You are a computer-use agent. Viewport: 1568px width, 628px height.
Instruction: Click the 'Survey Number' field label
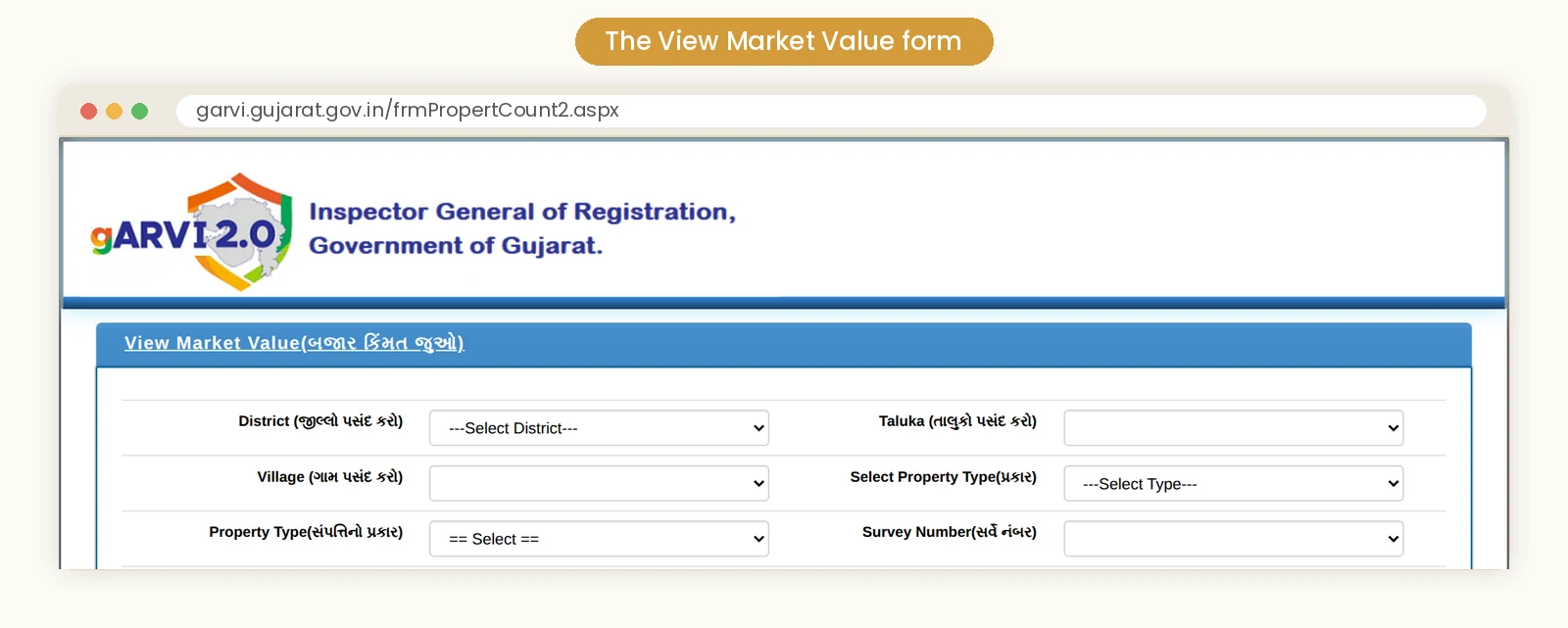[x=950, y=532]
